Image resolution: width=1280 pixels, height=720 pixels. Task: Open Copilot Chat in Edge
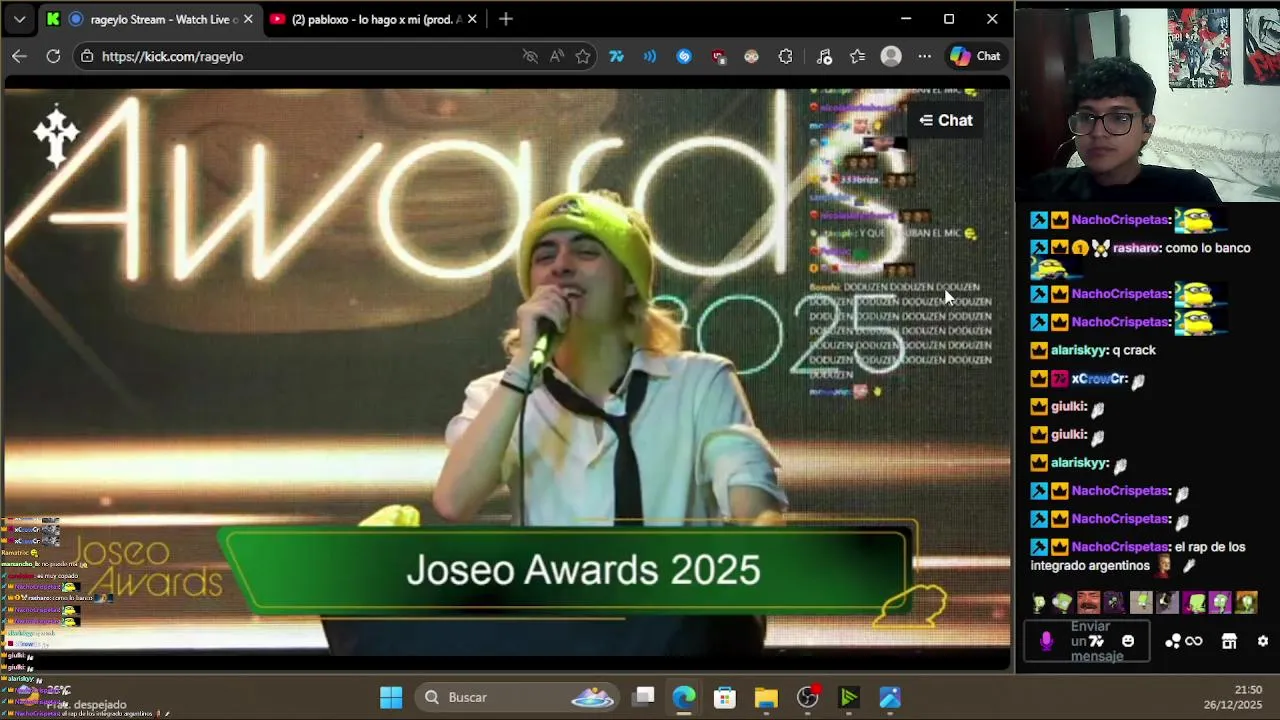click(975, 56)
